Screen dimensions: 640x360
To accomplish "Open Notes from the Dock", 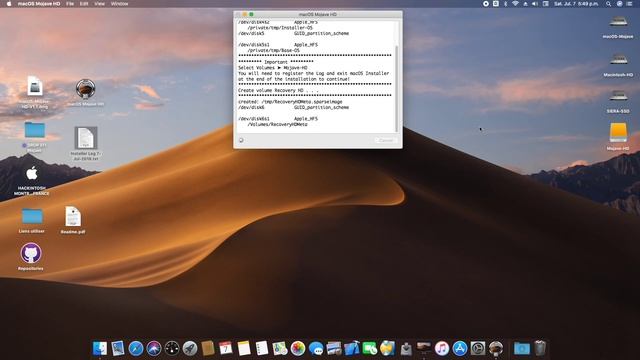I will point(244,348).
